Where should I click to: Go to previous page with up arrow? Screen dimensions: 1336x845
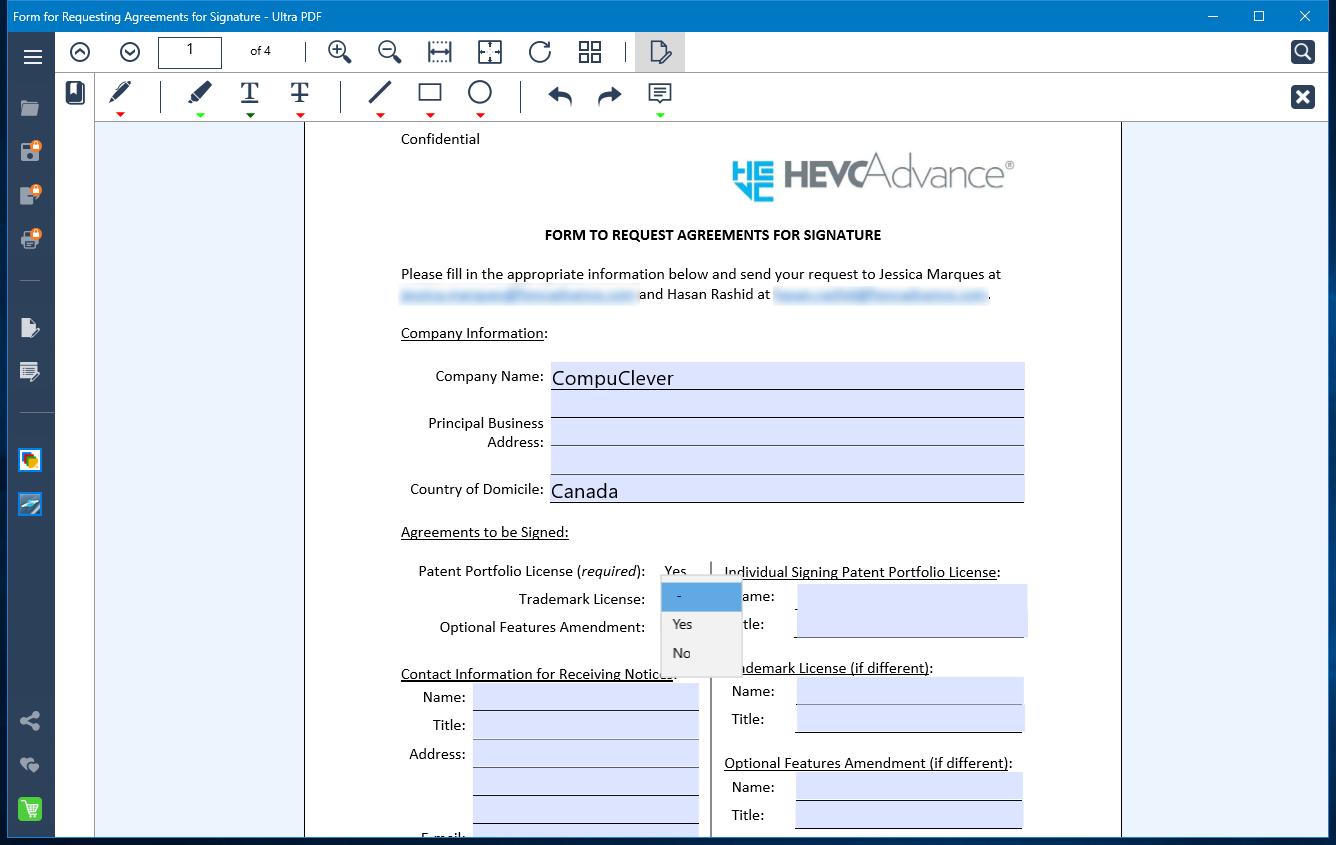(x=80, y=52)
